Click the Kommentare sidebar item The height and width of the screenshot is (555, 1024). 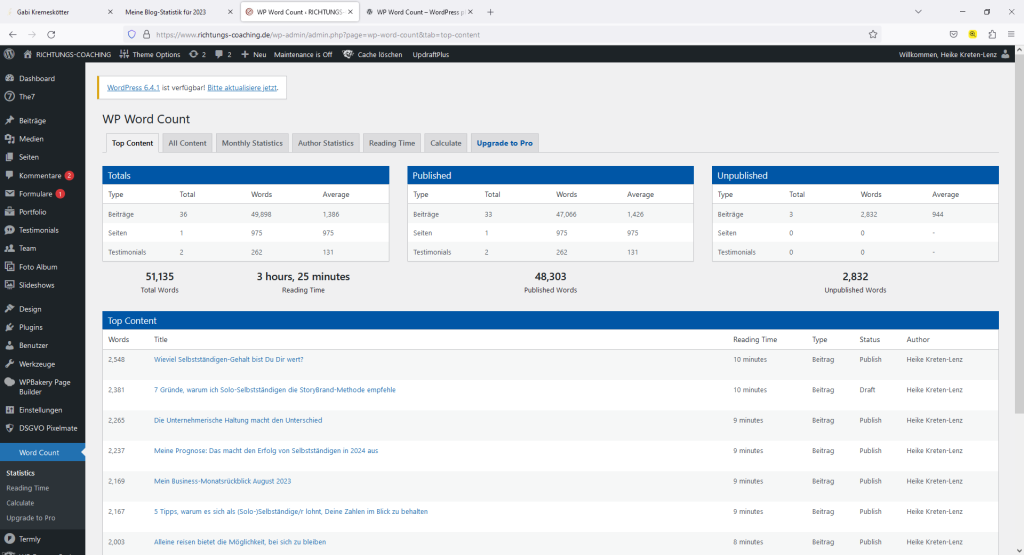(x=40, y=175)
